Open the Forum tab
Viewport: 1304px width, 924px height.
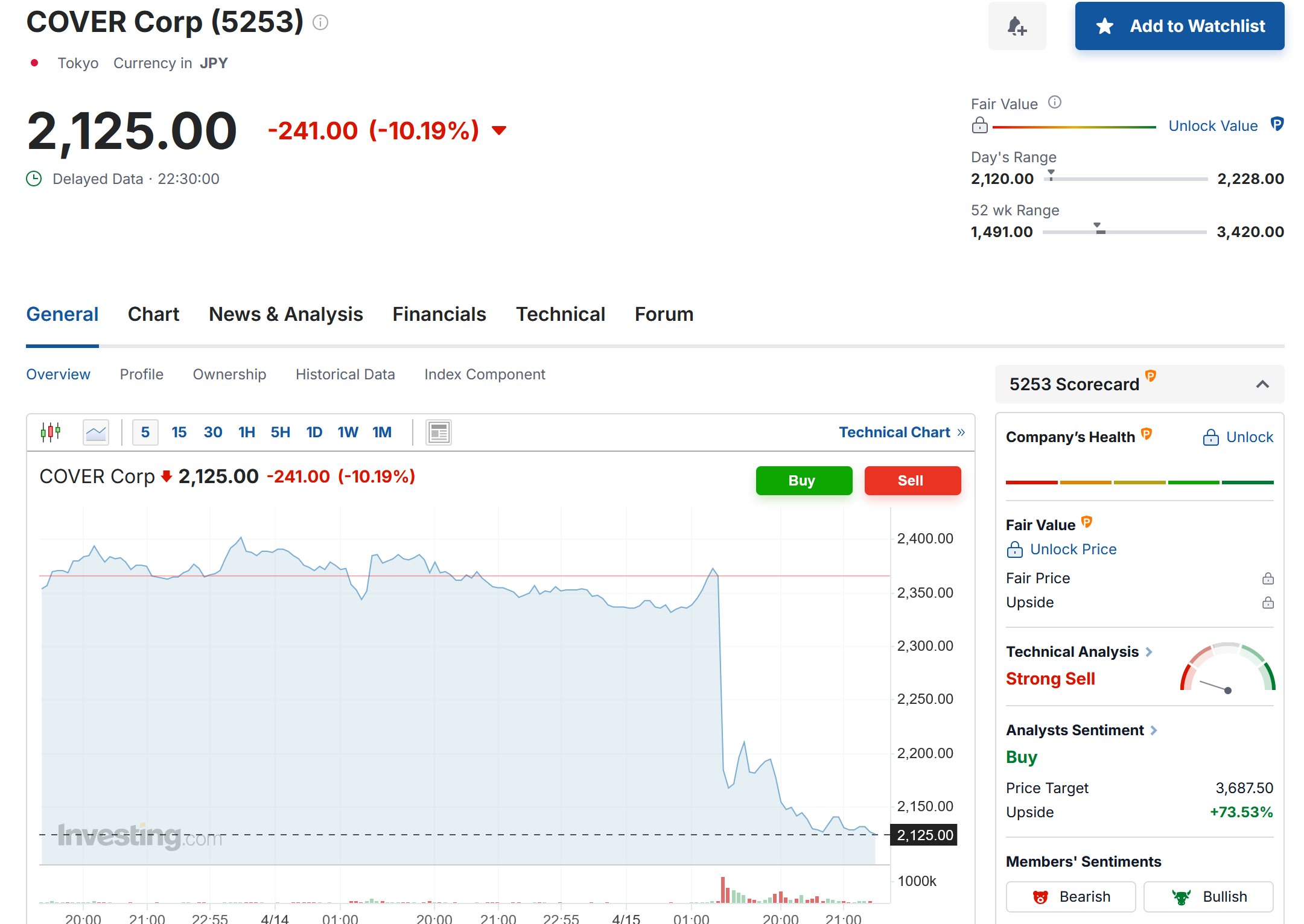(664, 314)
